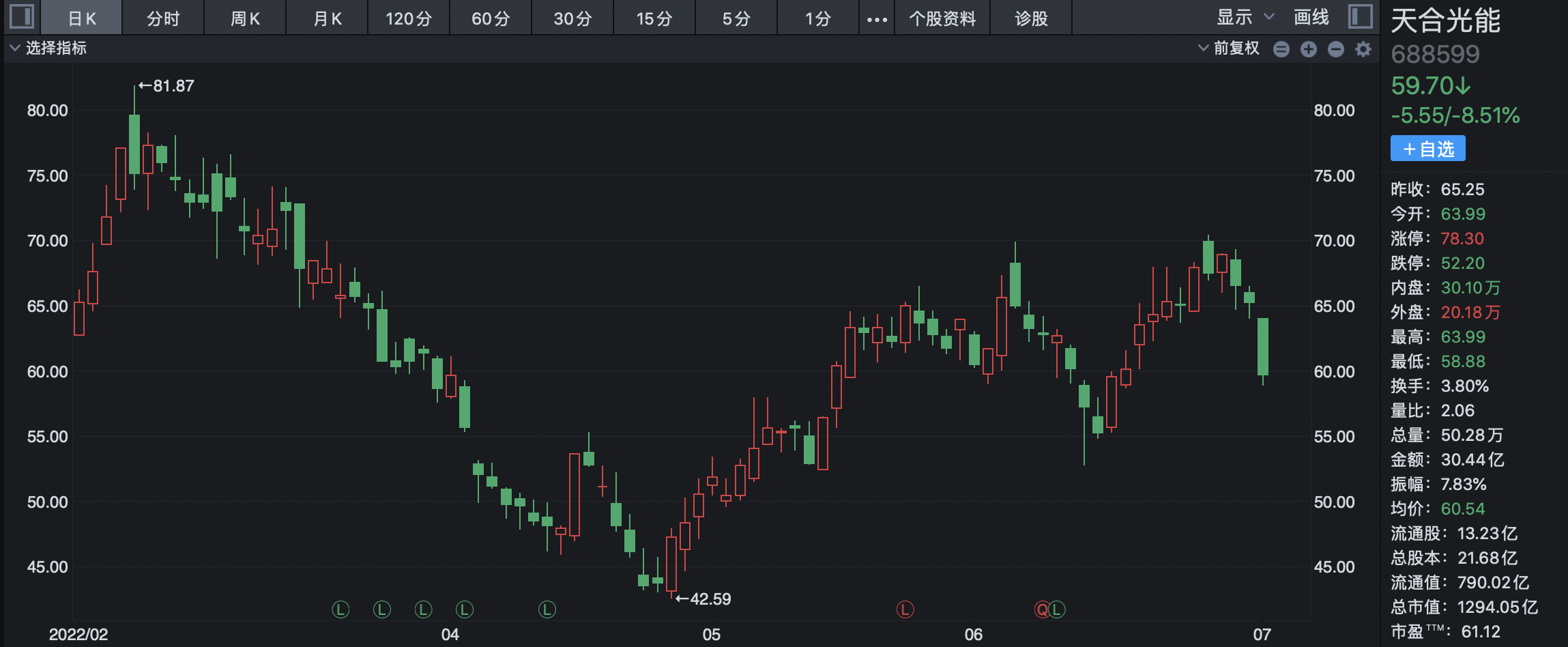Zoom in with the plus circle icon
Image resolution: width=1568 pixels, height=647 pixels.
tap(1309, 49)
